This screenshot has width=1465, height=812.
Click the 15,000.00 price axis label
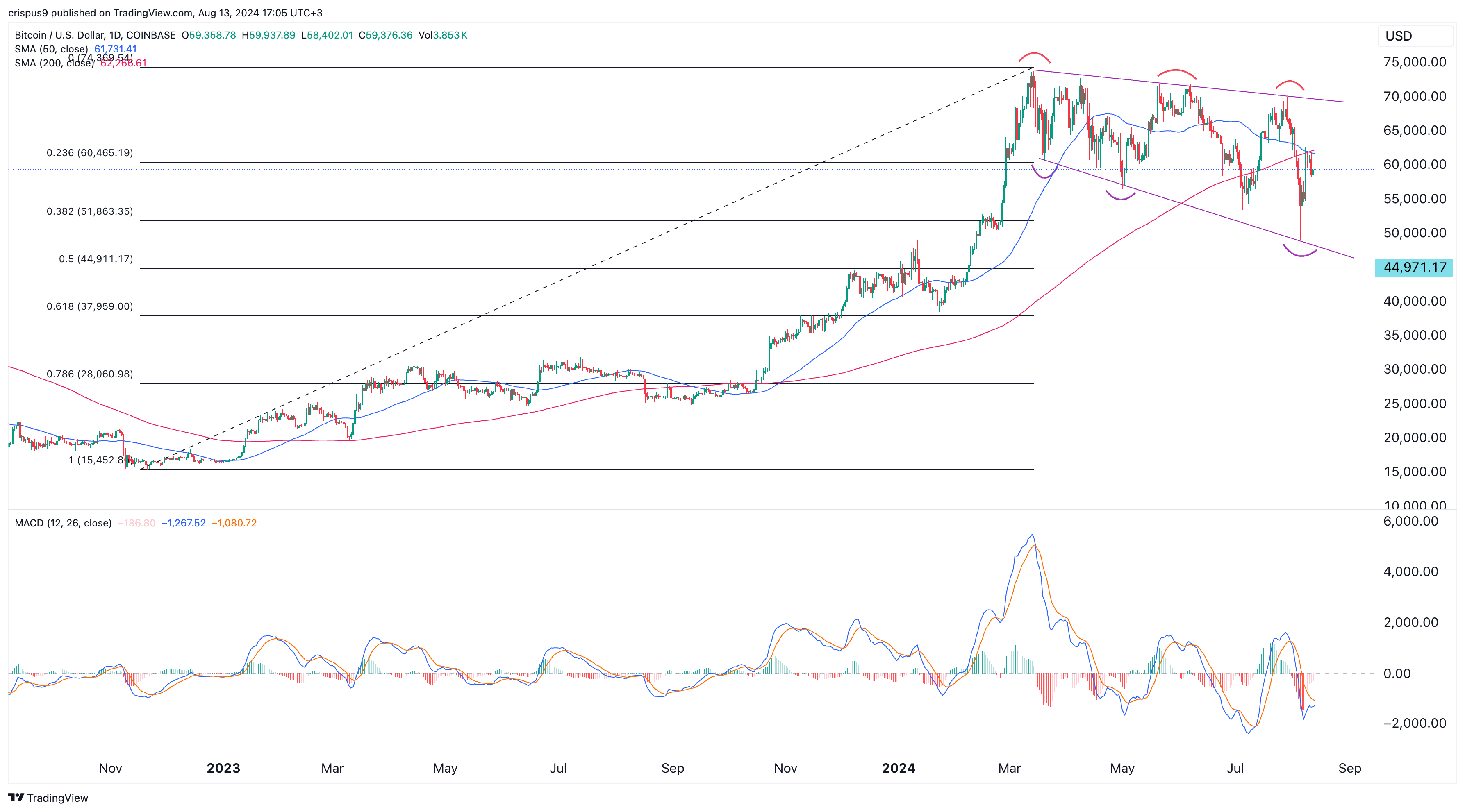click(1415, 472)
